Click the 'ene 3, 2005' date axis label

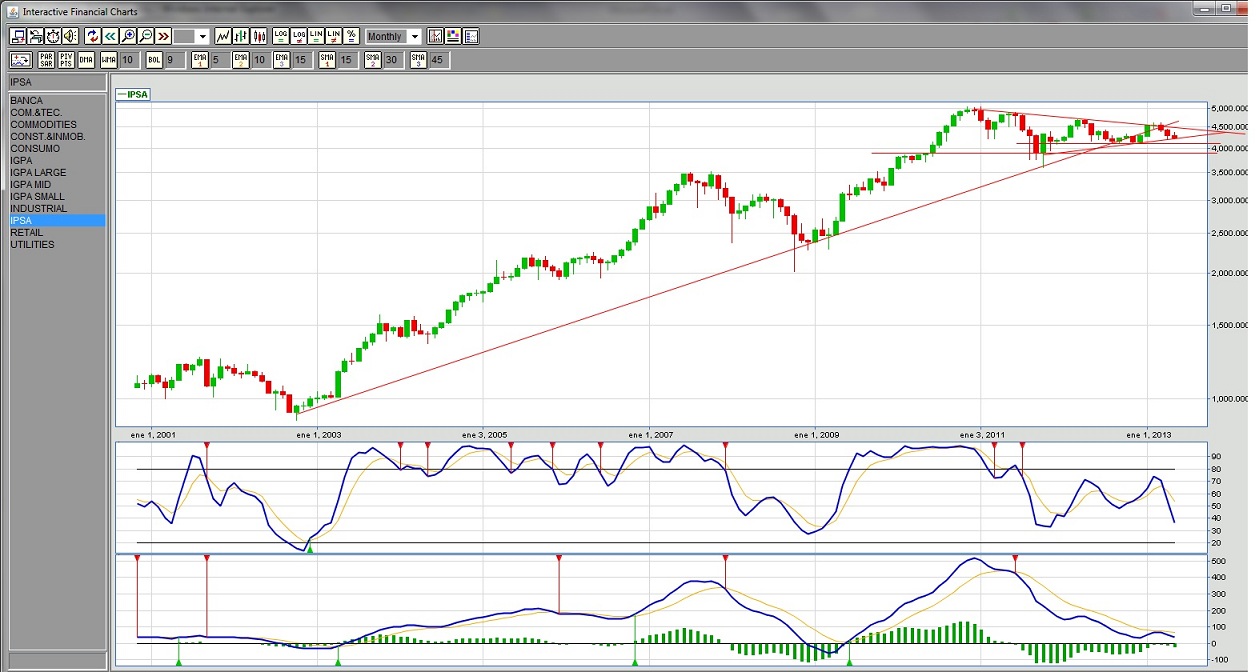click(x=486, y=435)
